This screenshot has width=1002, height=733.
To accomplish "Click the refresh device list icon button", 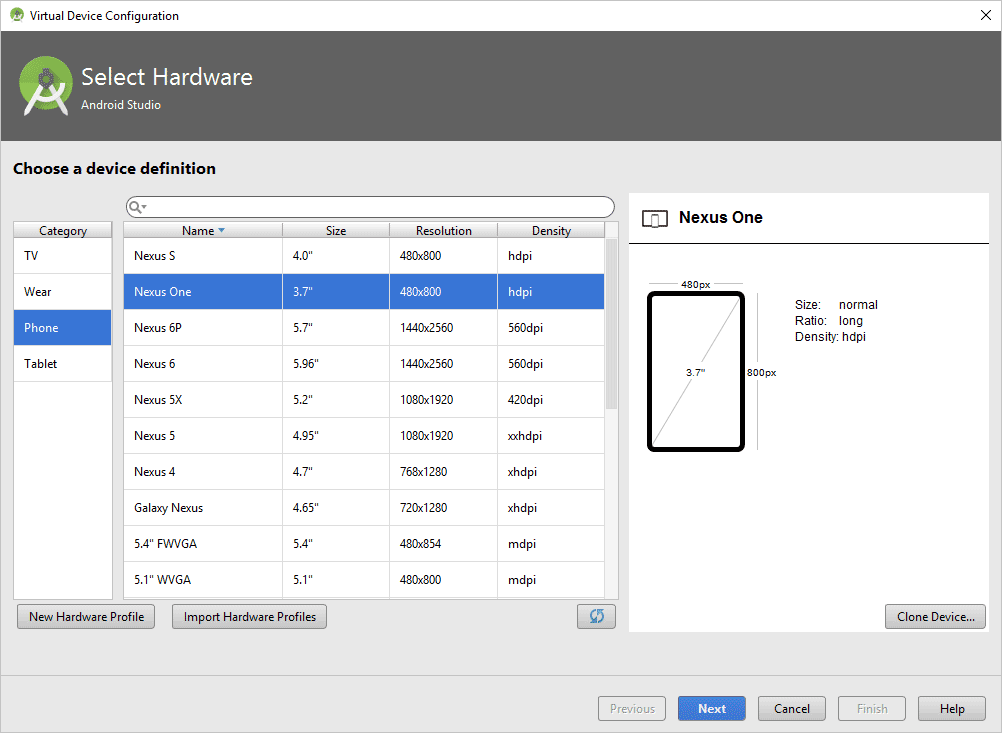I will (596, 616).
